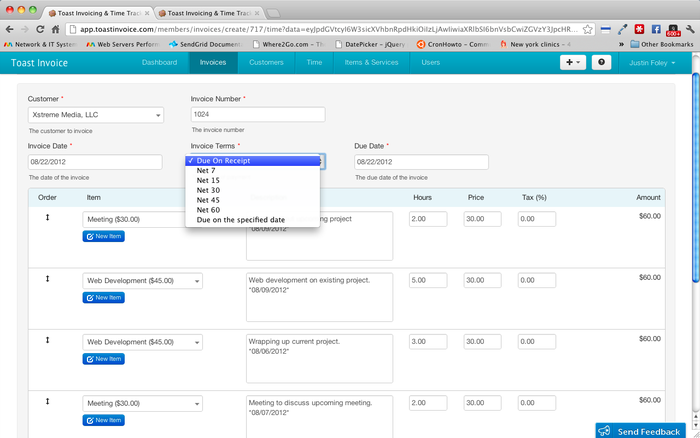
Task: Click the help question mark icon
Action: coord(601,62)
